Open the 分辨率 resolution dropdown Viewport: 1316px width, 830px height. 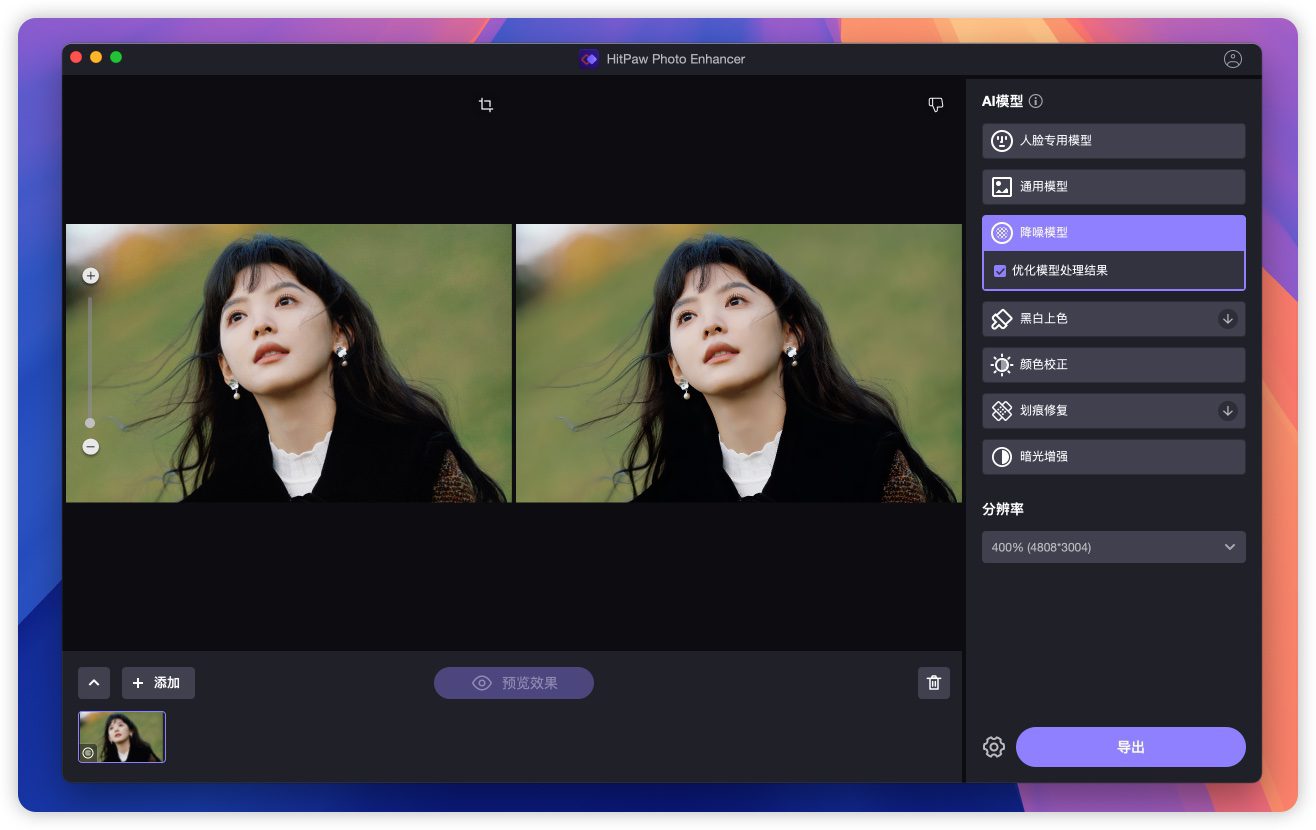pos(1113,547)
